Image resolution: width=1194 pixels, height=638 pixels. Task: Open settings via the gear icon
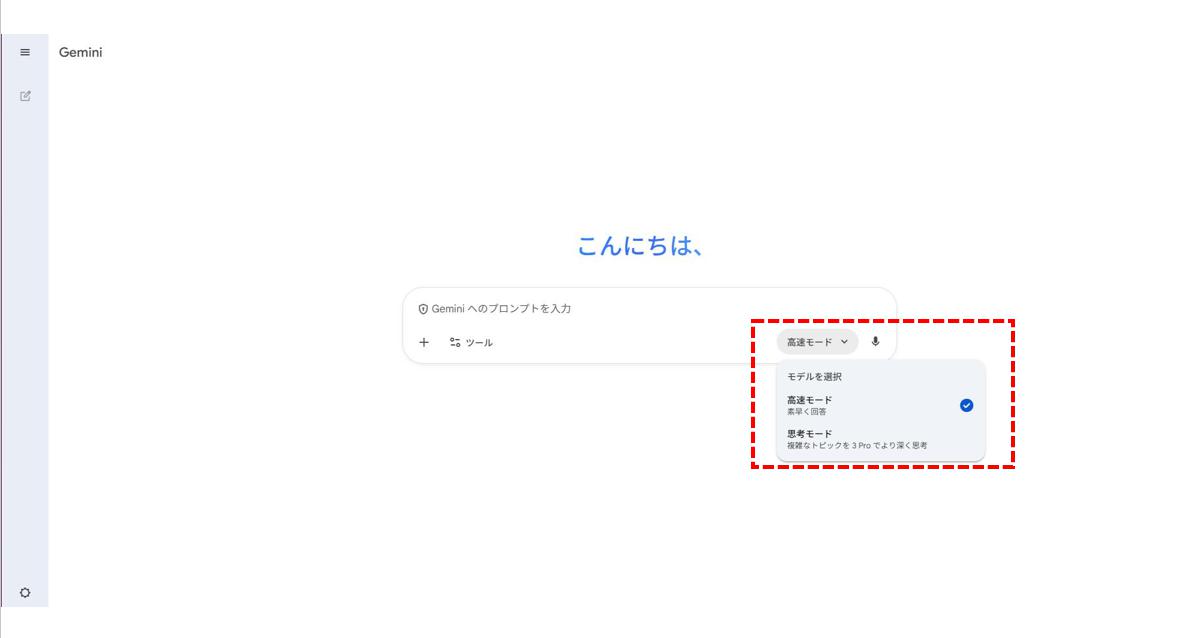25,592
